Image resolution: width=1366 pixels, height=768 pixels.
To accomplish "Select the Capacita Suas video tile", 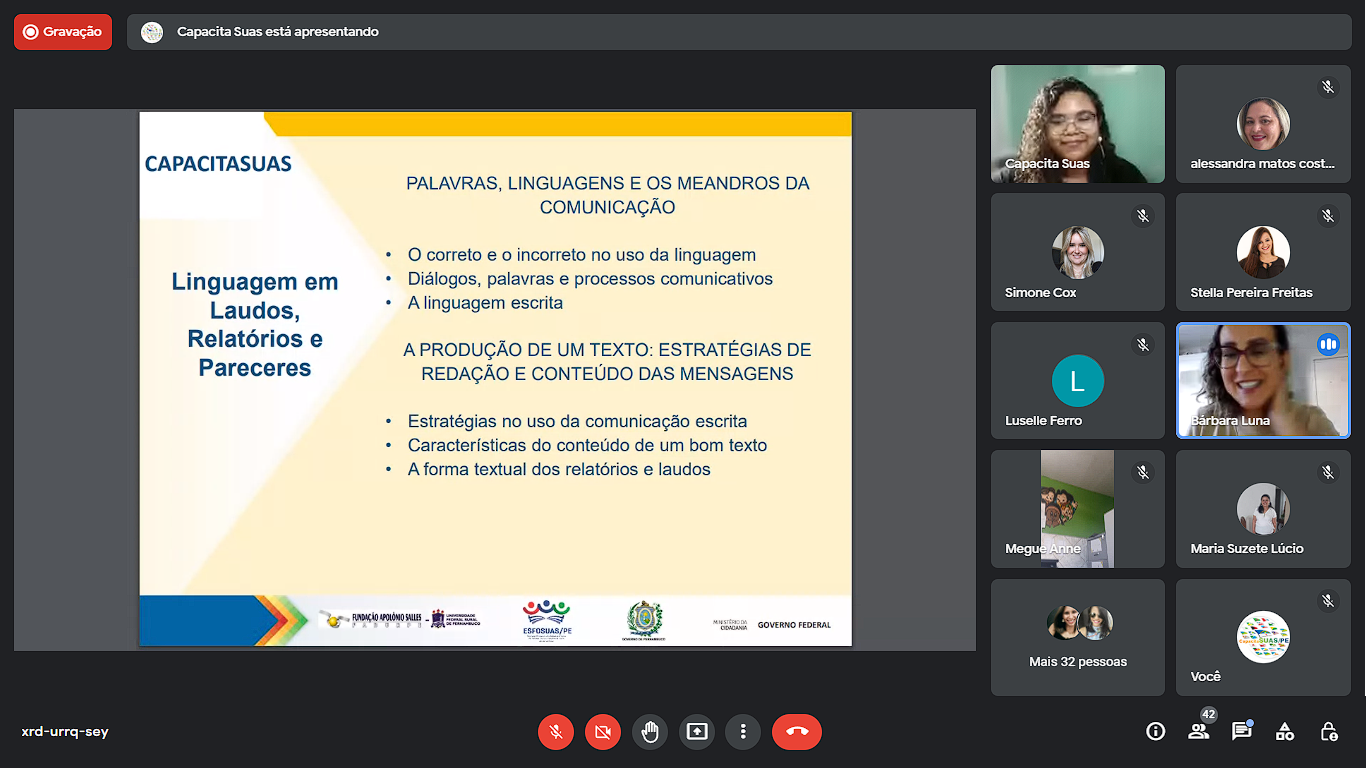I will tap(1077, 124).
